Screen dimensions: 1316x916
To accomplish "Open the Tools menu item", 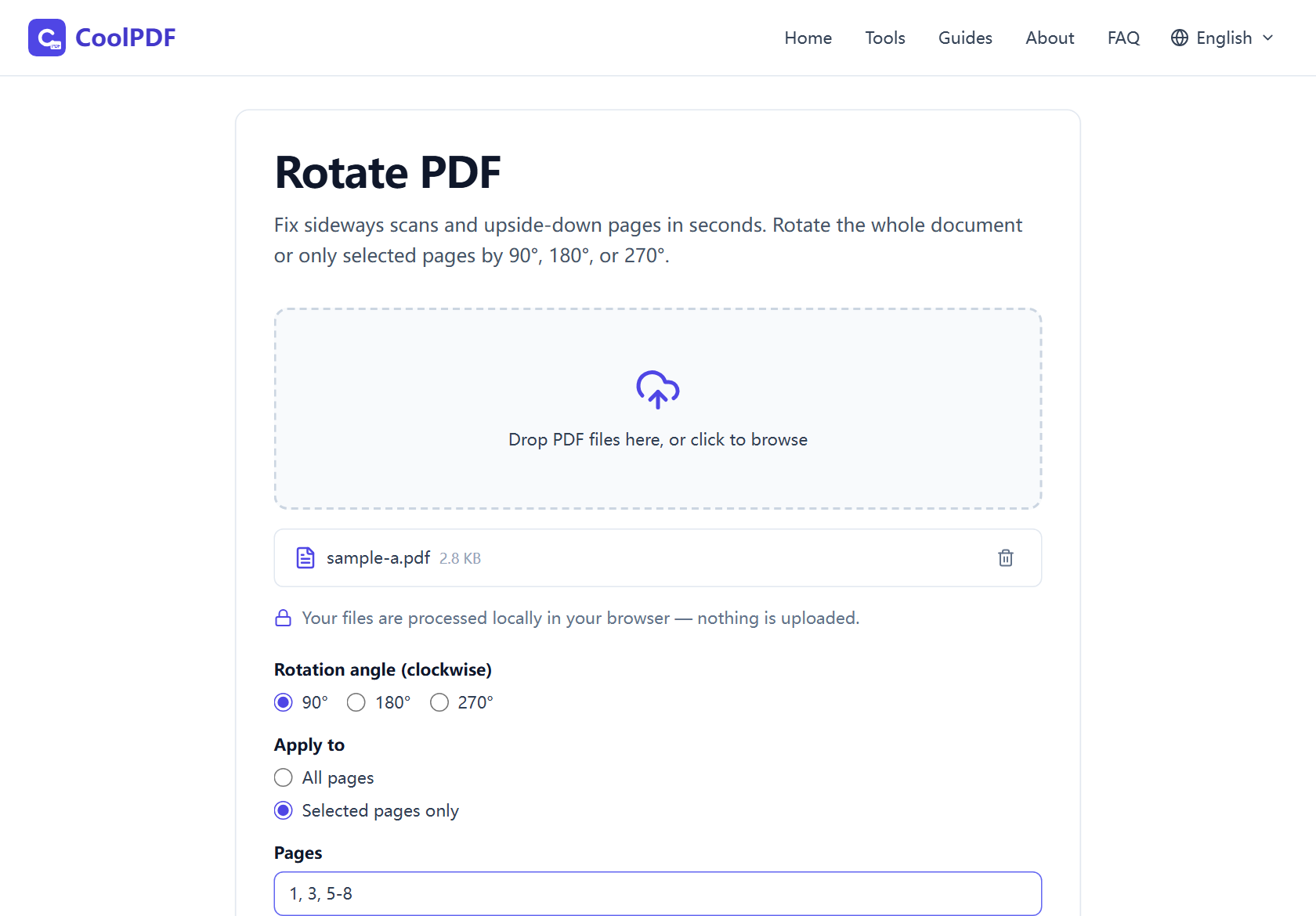I will (x=885, y=38).
